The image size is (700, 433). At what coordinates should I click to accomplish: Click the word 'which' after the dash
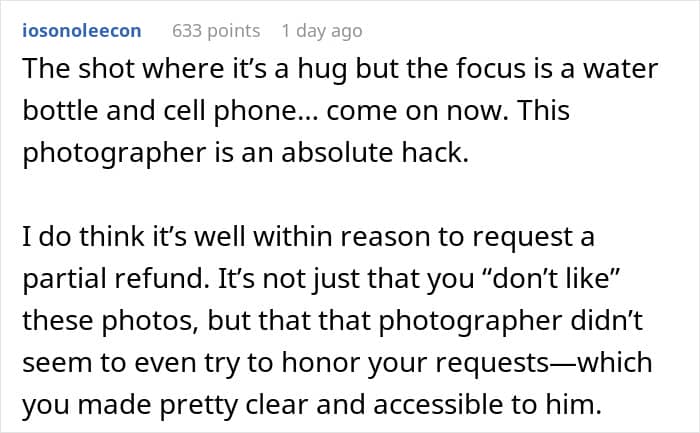pyautogui.click(x=614, y=362)
